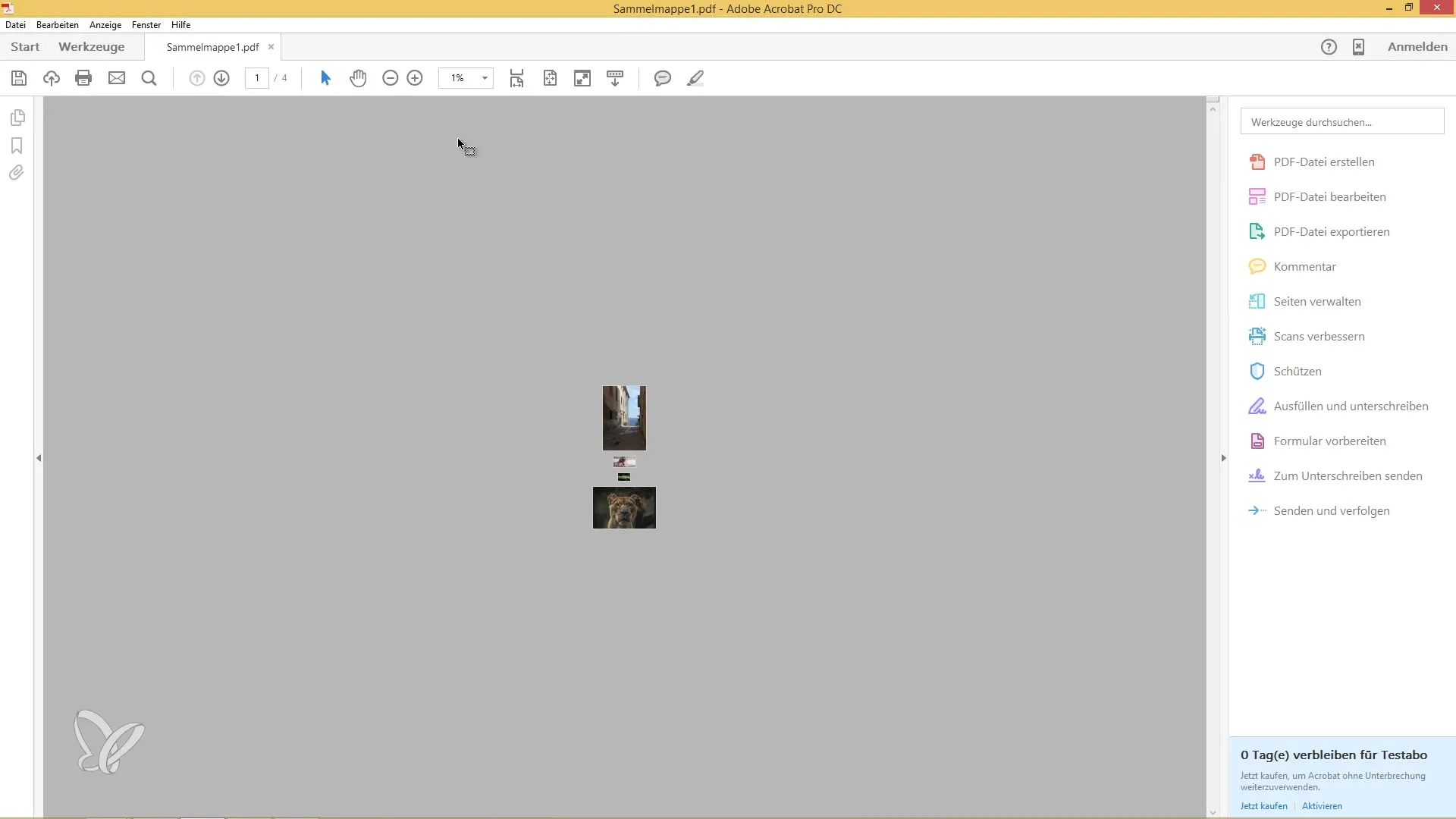This screenshot has width=1456, height=819.
Task: Open Ausfüllen und unterschreiben tool
Action: point(1351,406)
